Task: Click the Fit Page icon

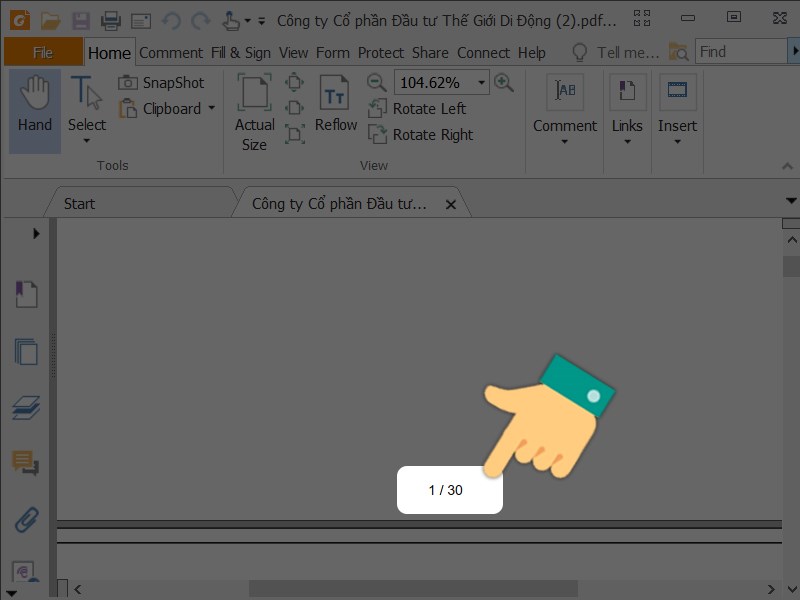Action: (295, 82)
